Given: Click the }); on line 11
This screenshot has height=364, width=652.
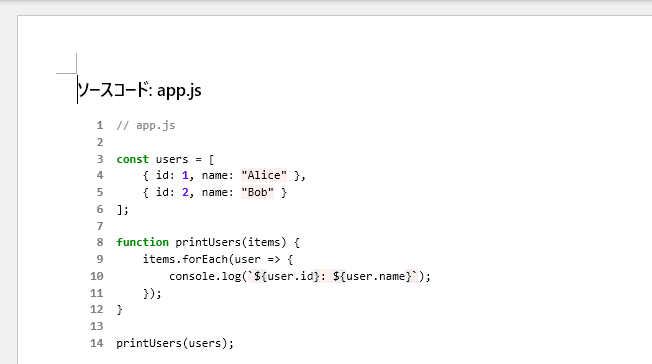Looking at the screenshot, I should [152, 294].
